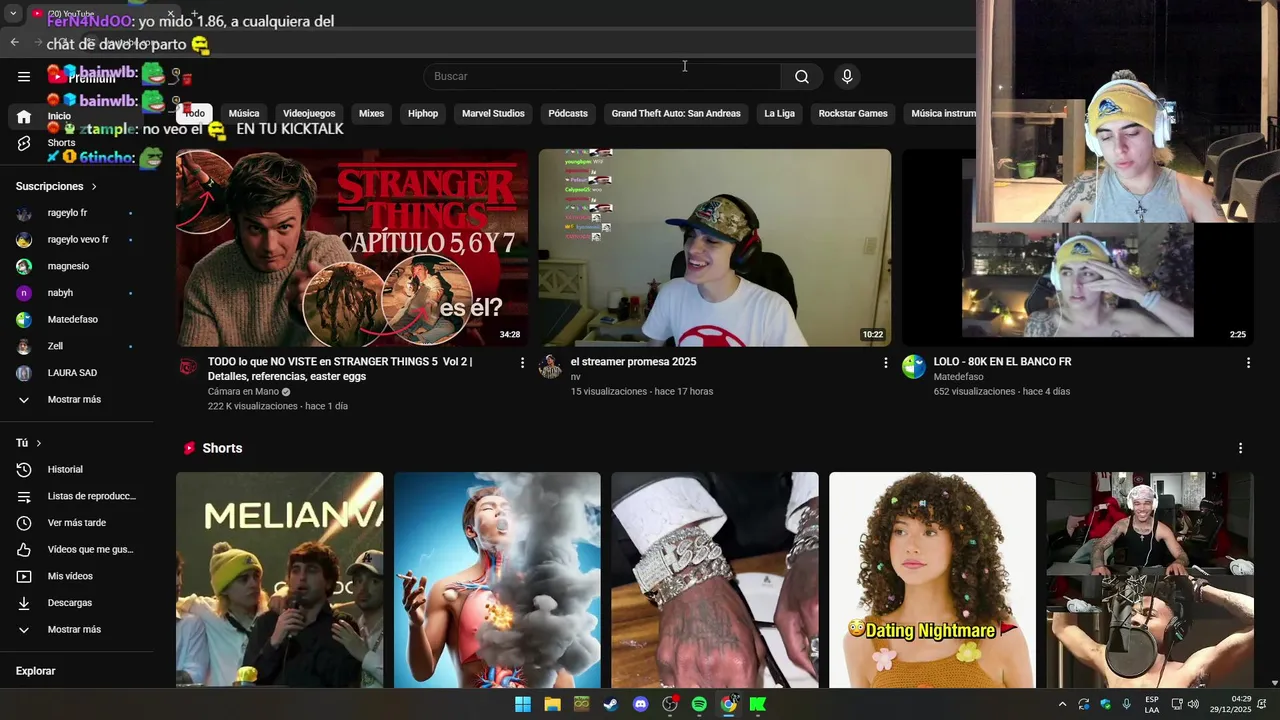Image resolution: width=1280 pixels, height=720 pixels.
Task: Show hidden system tray icons
Action: (1062, 704)
